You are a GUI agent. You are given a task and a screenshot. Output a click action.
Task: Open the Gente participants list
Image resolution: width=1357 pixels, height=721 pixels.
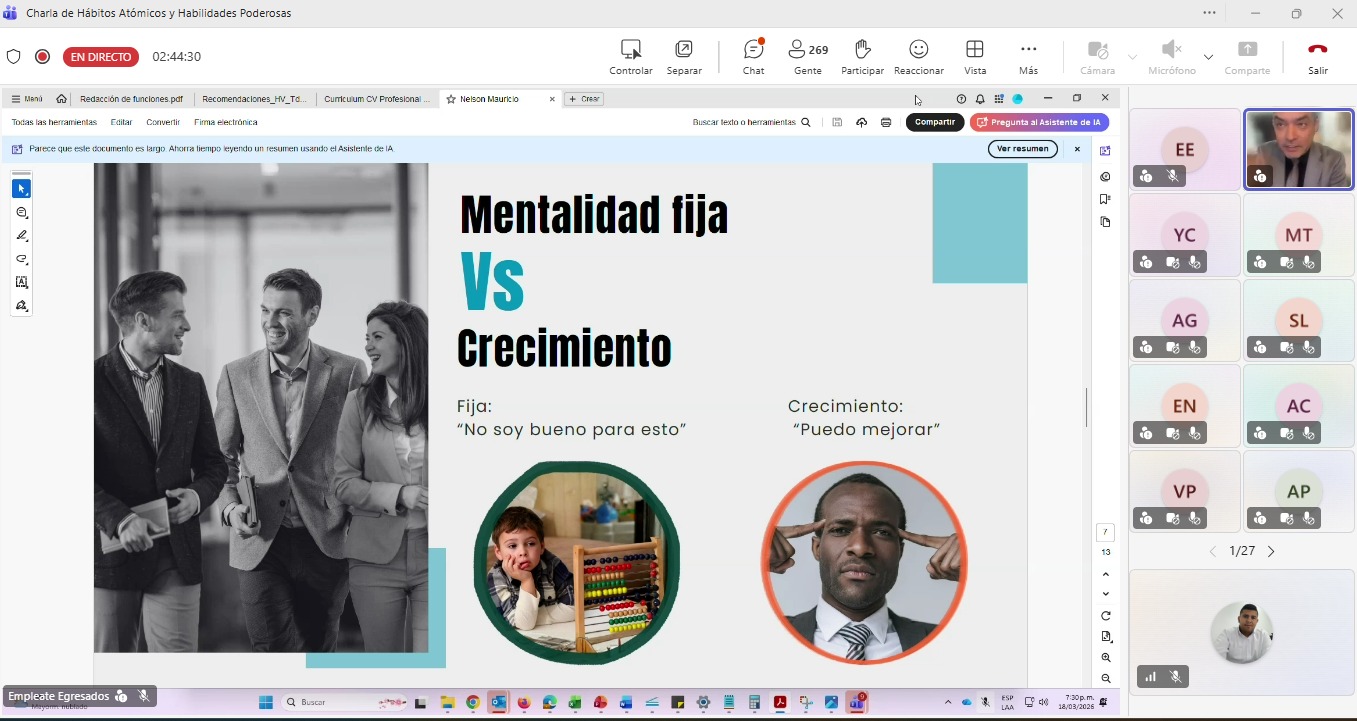point(807,56)
